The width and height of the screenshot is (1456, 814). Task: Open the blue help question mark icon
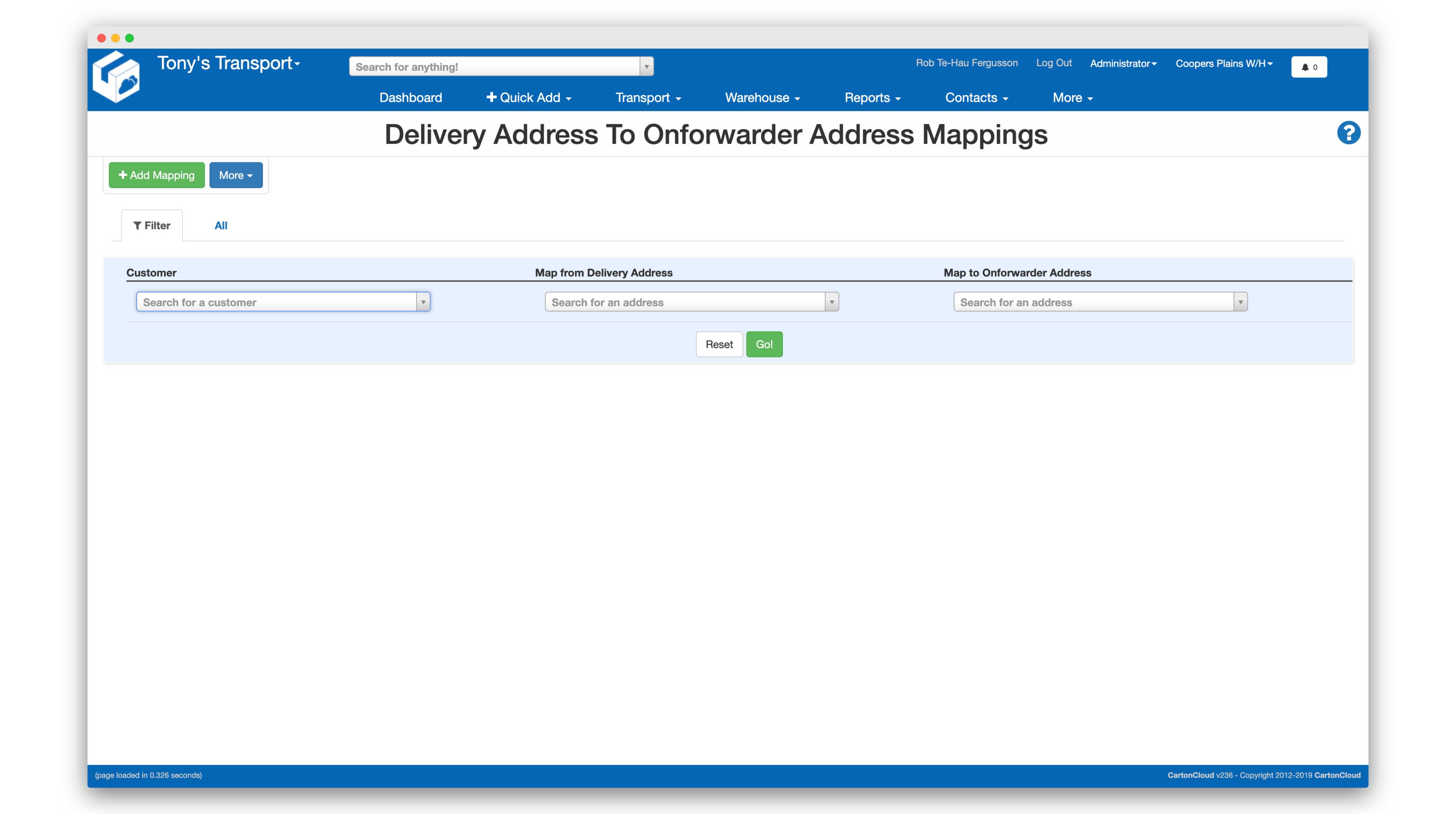tap(1348, 133)
